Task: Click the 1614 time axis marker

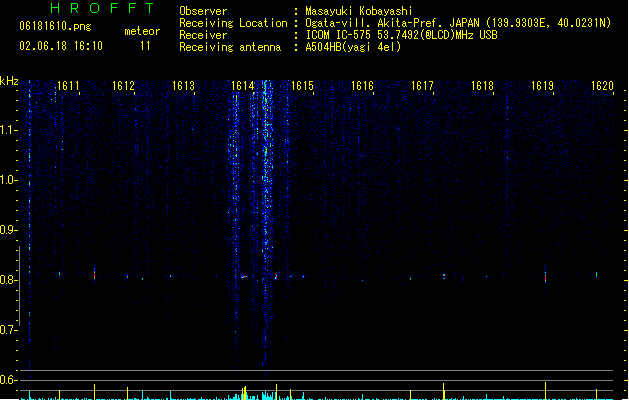Action: click(x=243, y=86)
